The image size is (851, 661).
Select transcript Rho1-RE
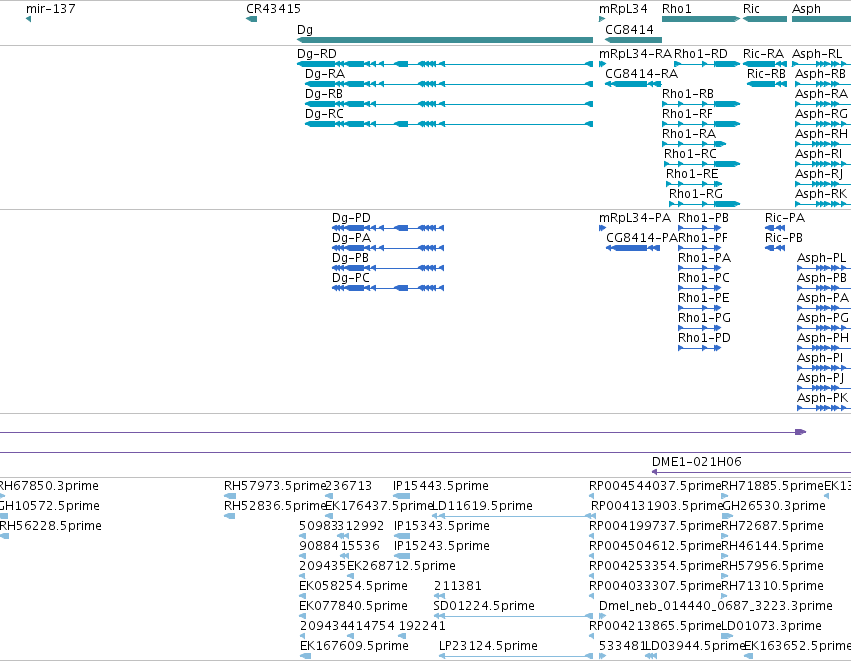(x=694, y=185)
